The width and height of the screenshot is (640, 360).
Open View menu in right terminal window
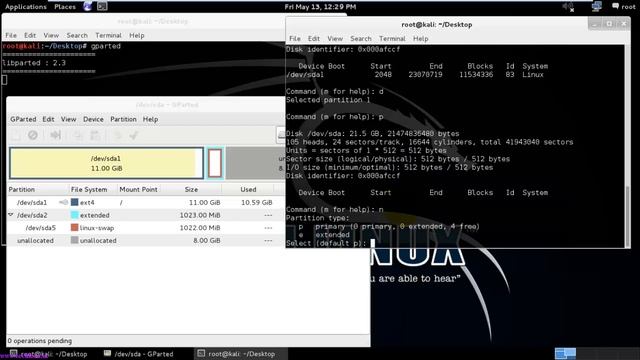point(335,38)
